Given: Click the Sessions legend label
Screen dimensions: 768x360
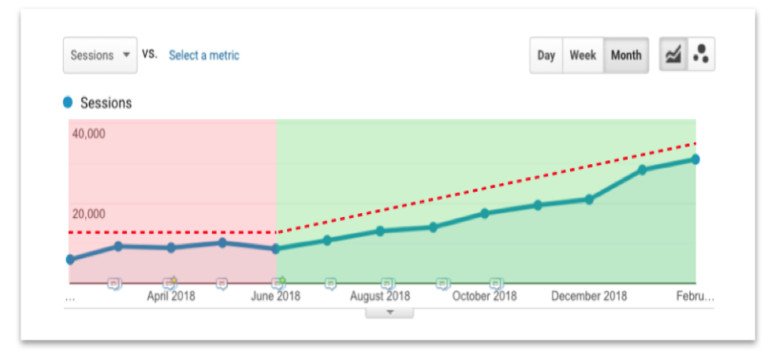Looking at the screenshot, I should tap(106, 103).
